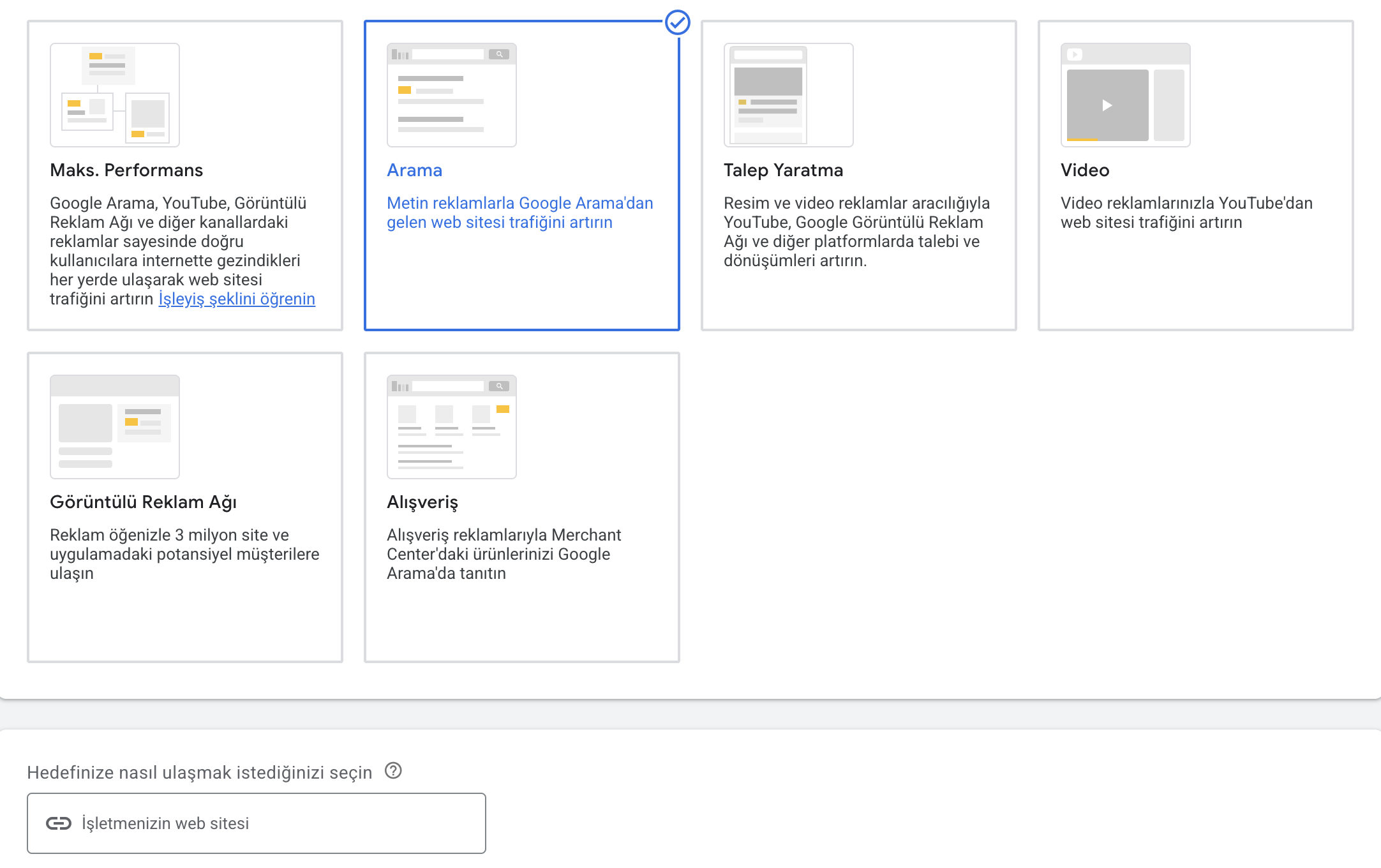Click the search page icon on the Arama card
1381x868 pixels.
coord(451,94)
